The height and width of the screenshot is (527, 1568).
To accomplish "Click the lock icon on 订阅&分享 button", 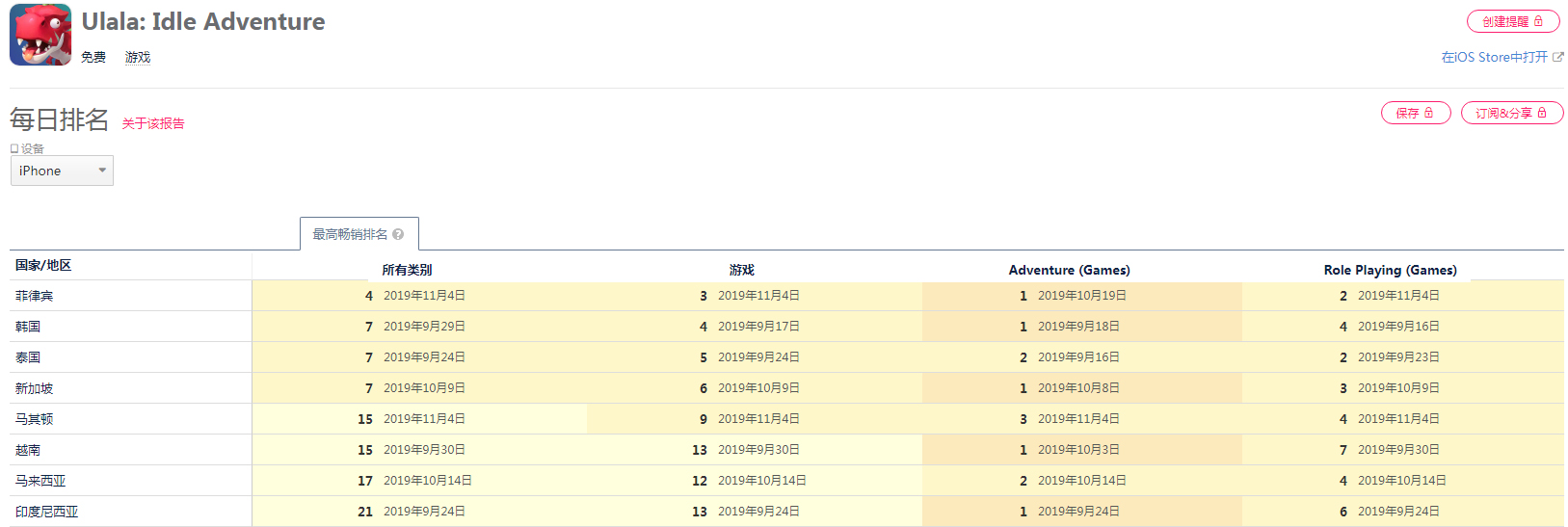I will pyautogui.click(x=1542, y=113).
